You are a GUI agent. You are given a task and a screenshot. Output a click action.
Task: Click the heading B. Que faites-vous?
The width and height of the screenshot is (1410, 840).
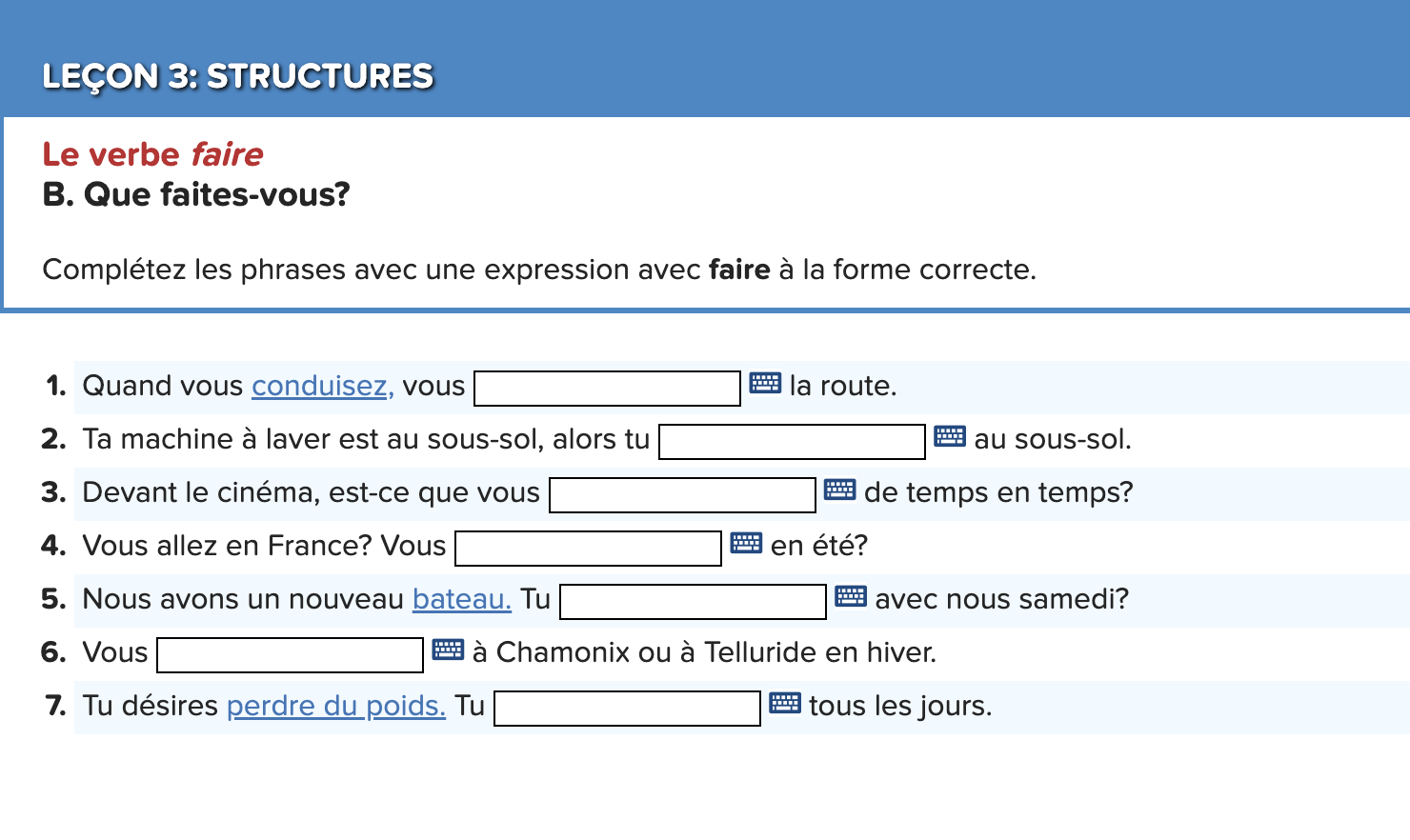(195, 194)
